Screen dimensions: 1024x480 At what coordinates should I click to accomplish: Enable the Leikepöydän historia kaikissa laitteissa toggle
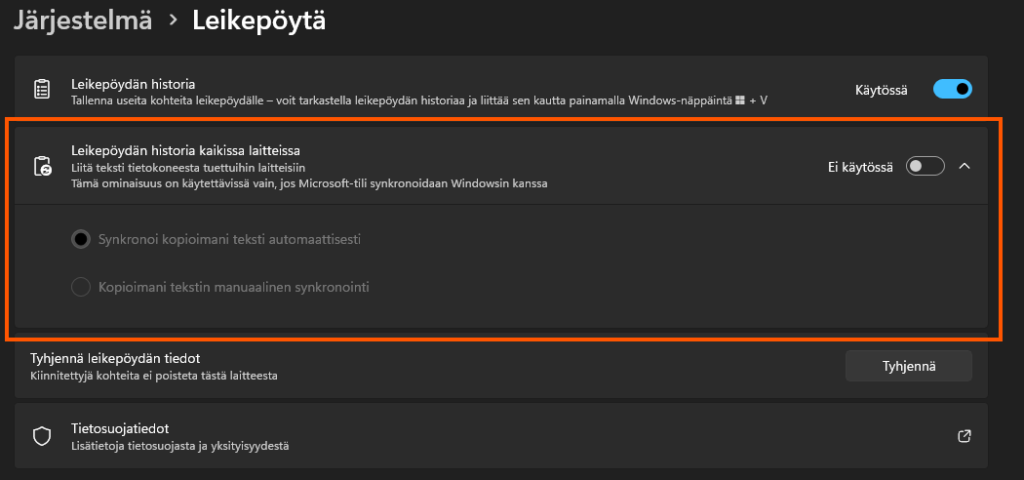click(925, 166)
